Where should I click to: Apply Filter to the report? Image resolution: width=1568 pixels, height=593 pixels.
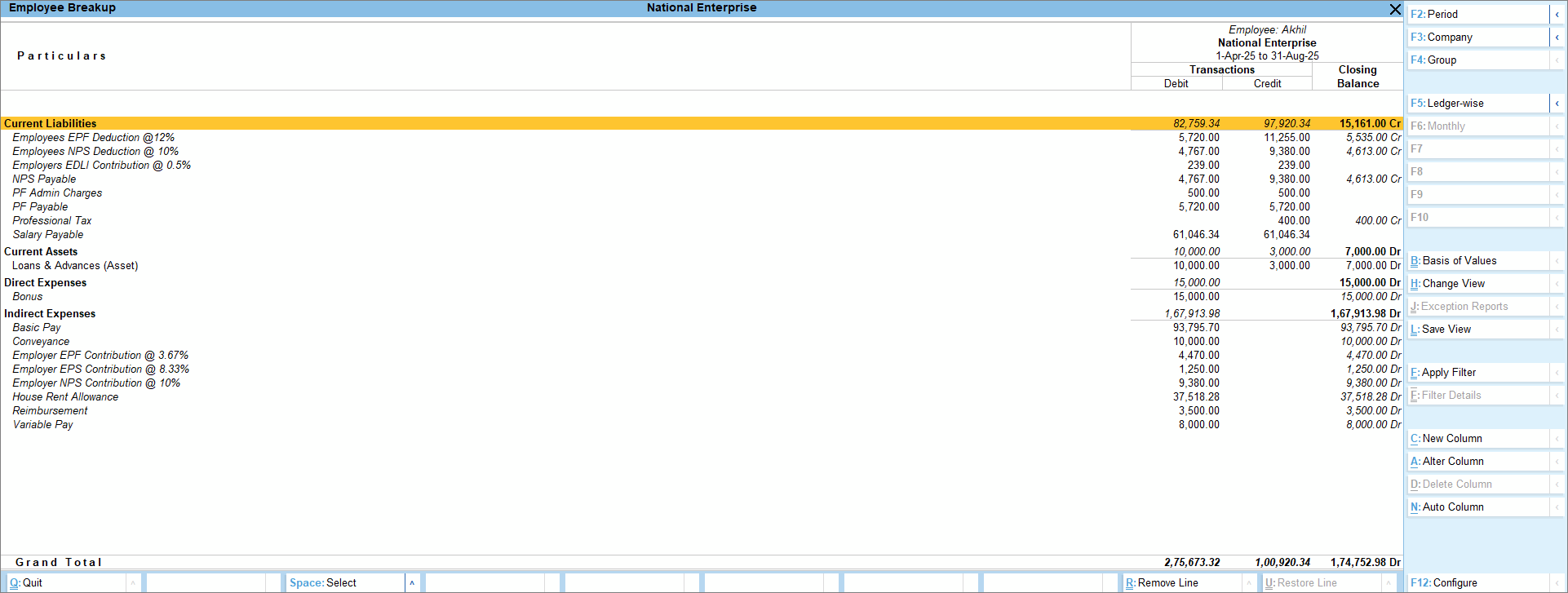(1477, 373)
